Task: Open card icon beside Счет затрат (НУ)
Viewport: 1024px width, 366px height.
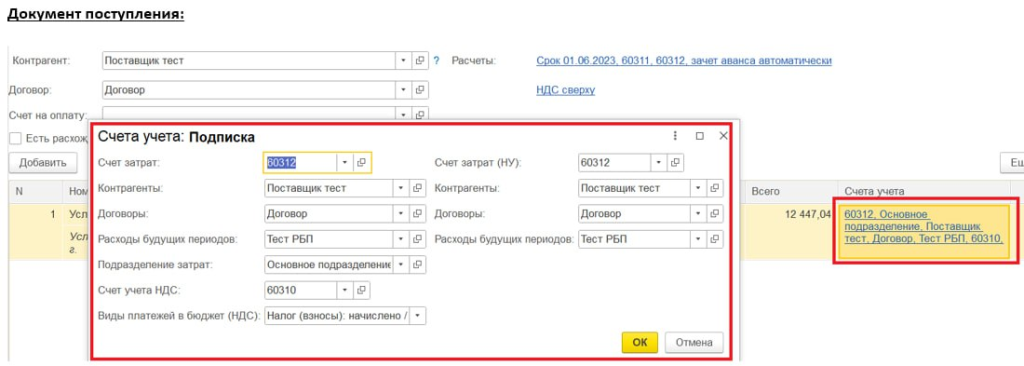Action: (675, 163)
